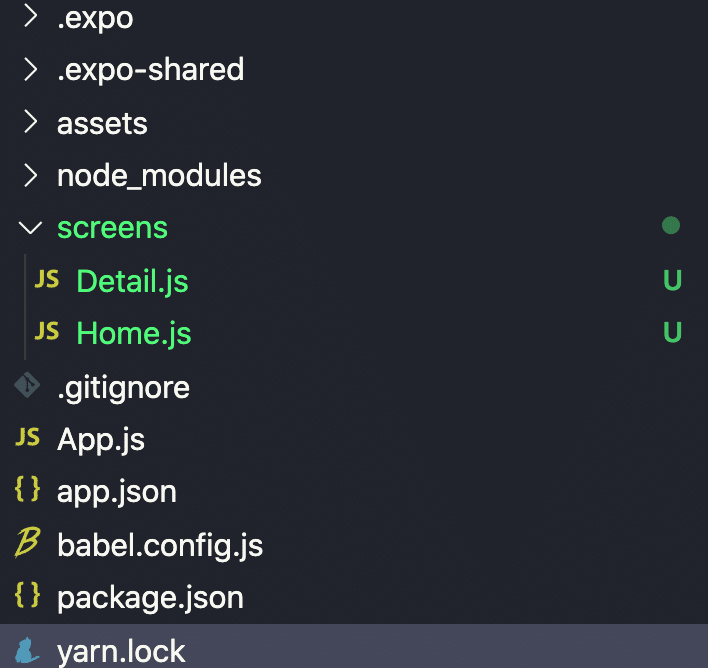708x668 pixels.
Task: Open the package.json file
Action: (150, 597)
